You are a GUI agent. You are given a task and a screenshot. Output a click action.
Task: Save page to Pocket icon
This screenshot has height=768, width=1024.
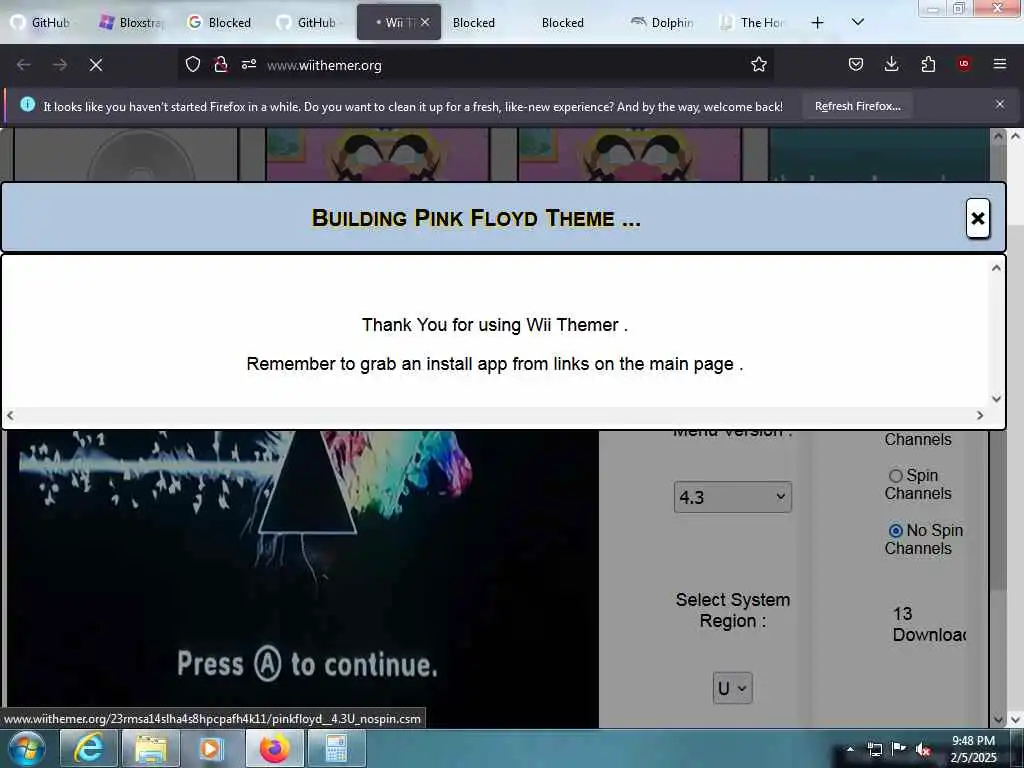coord(856,64)
